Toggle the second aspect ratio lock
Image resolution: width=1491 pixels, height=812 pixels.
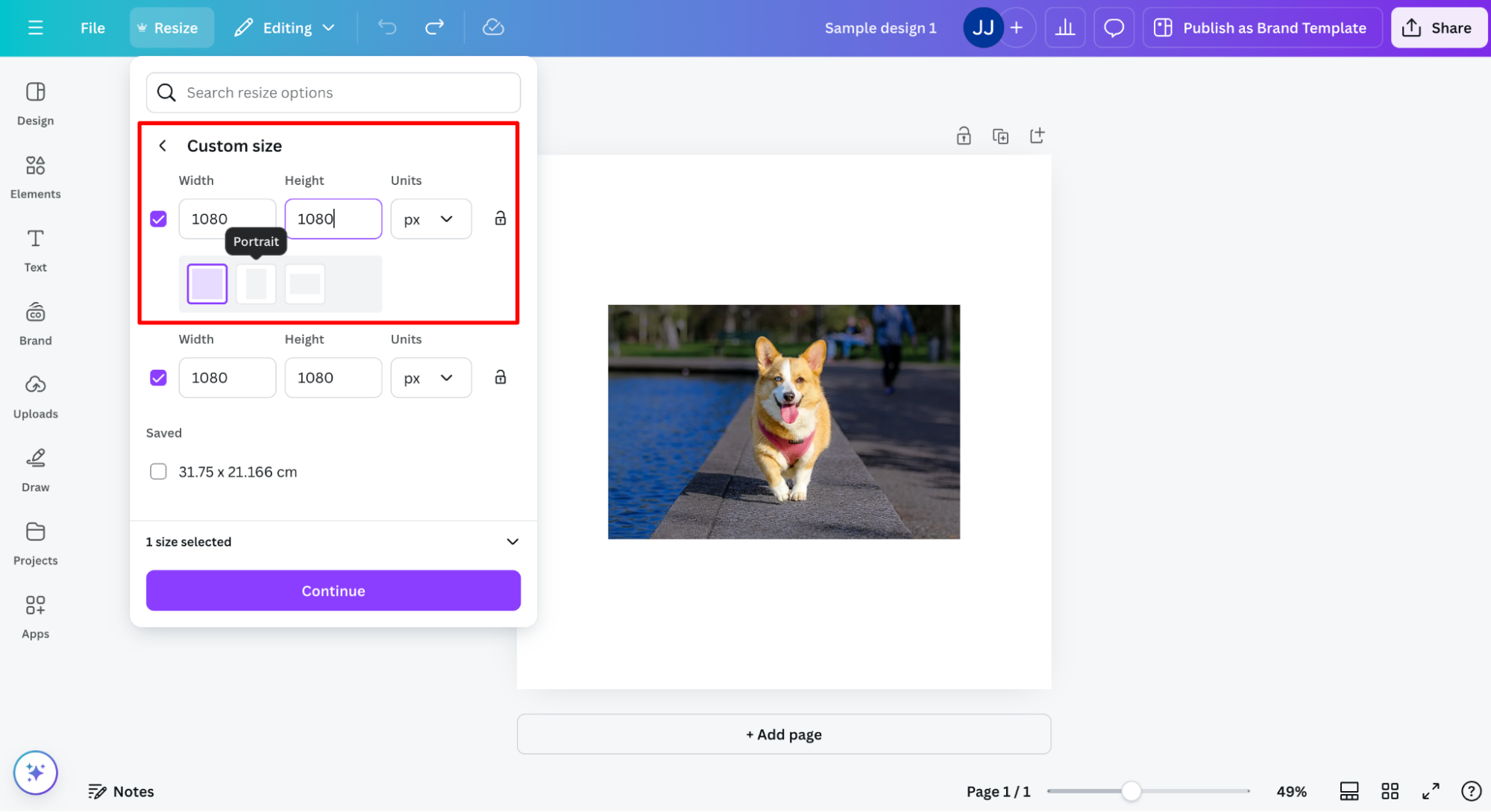pos(500,377)
